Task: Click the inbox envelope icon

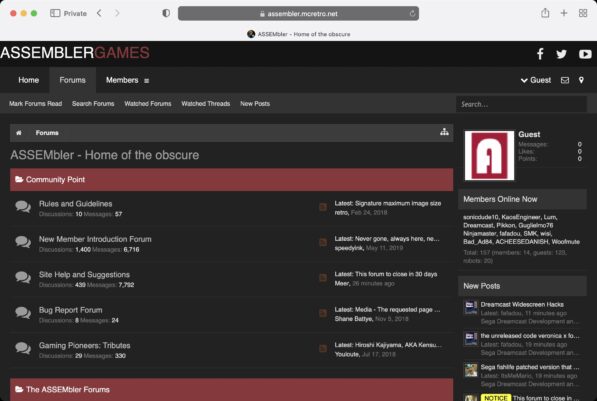Action: 565,80
